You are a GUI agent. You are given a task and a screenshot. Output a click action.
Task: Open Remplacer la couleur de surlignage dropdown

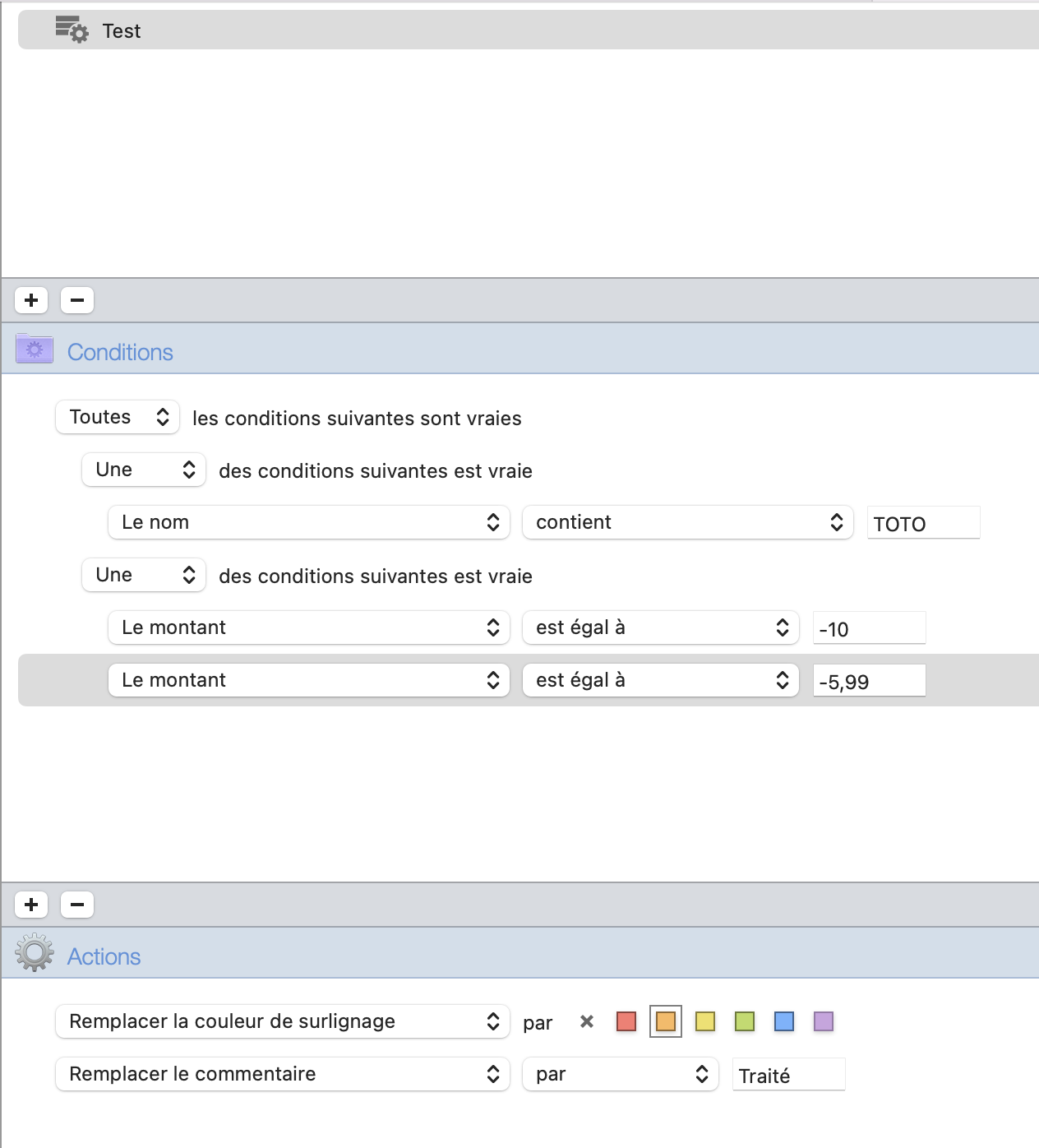click(x=283, y=1021)
